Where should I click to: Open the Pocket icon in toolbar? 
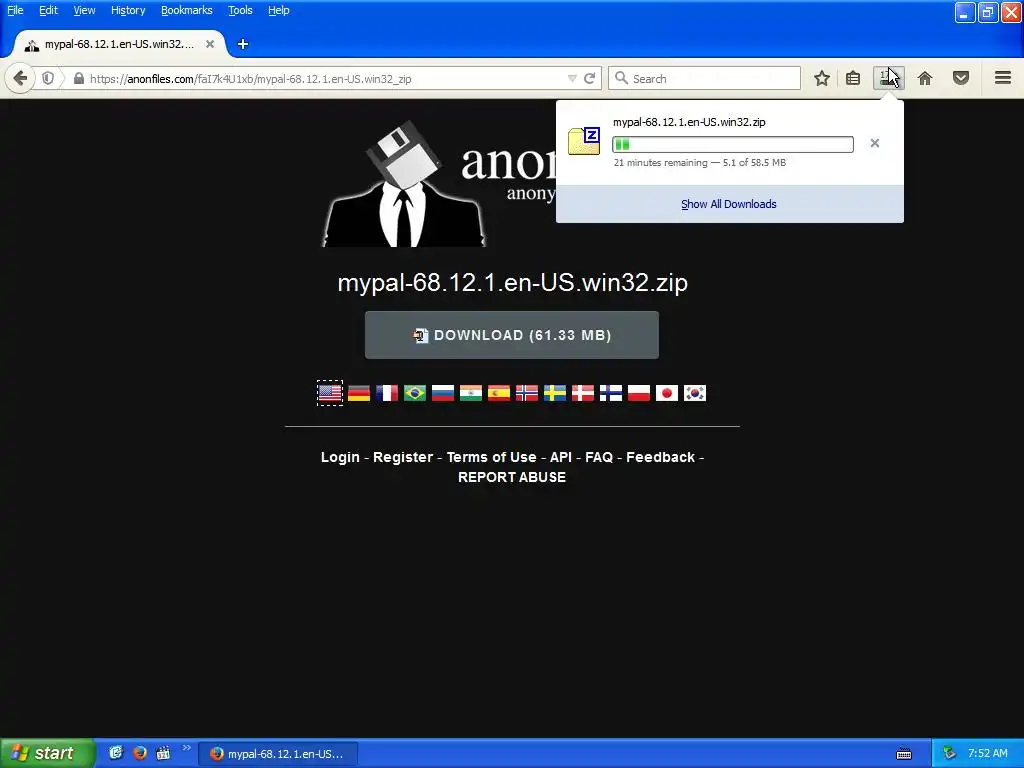[961, 78]
